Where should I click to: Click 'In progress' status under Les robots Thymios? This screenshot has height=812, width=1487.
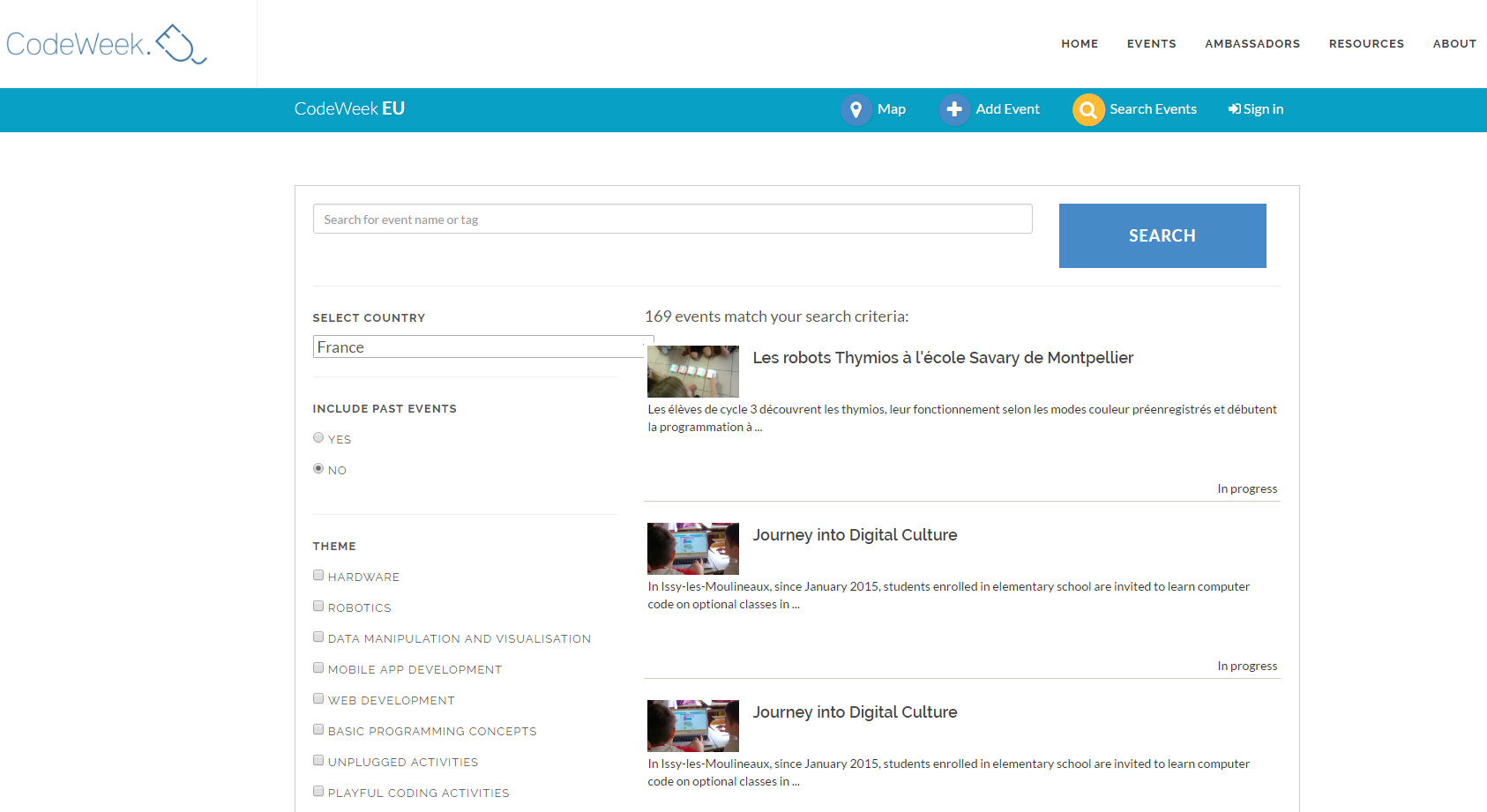point(1247,488)
